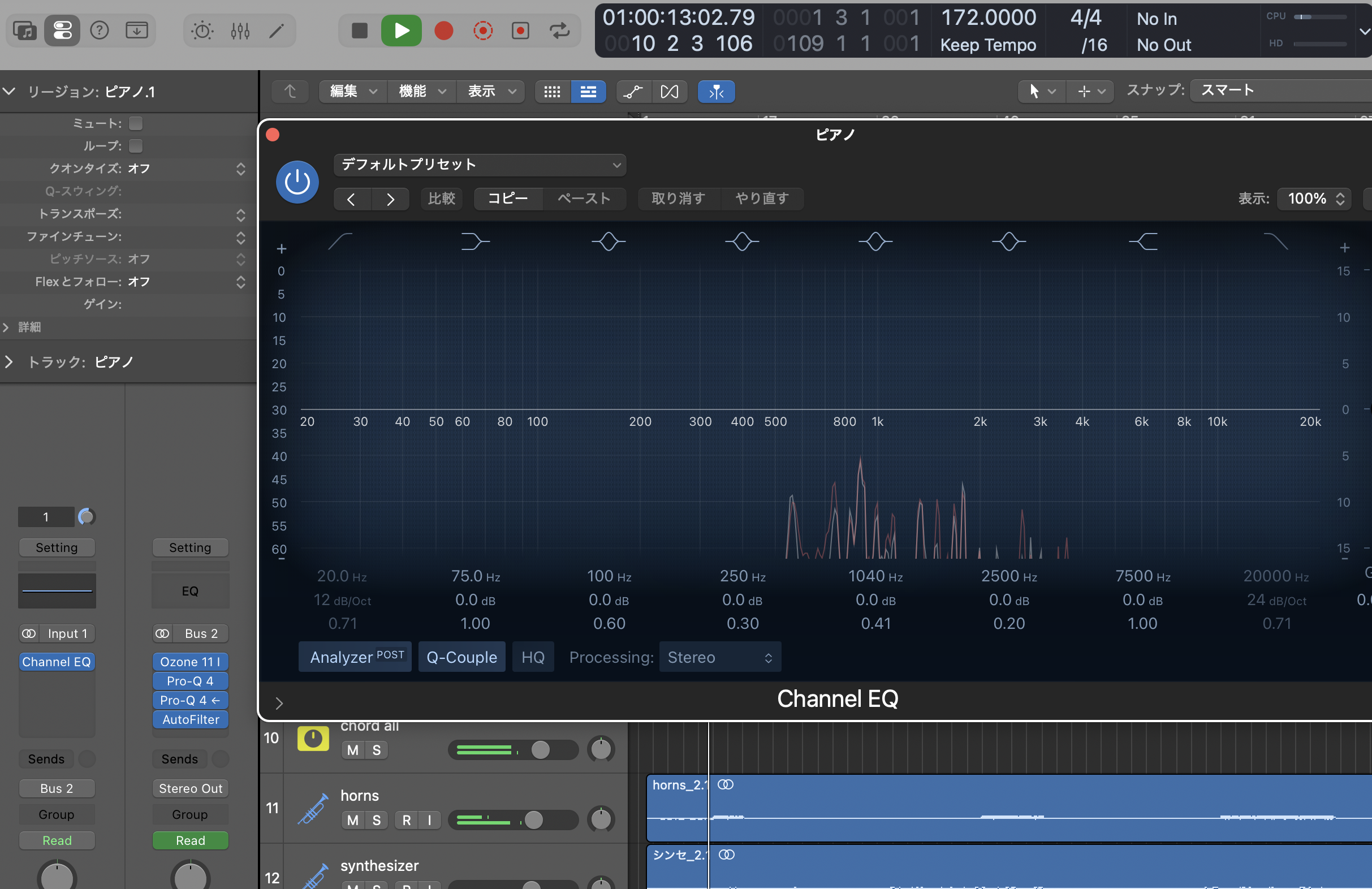
Task: Open Smart Controls dial icon
Action: [x=202, y=30]
